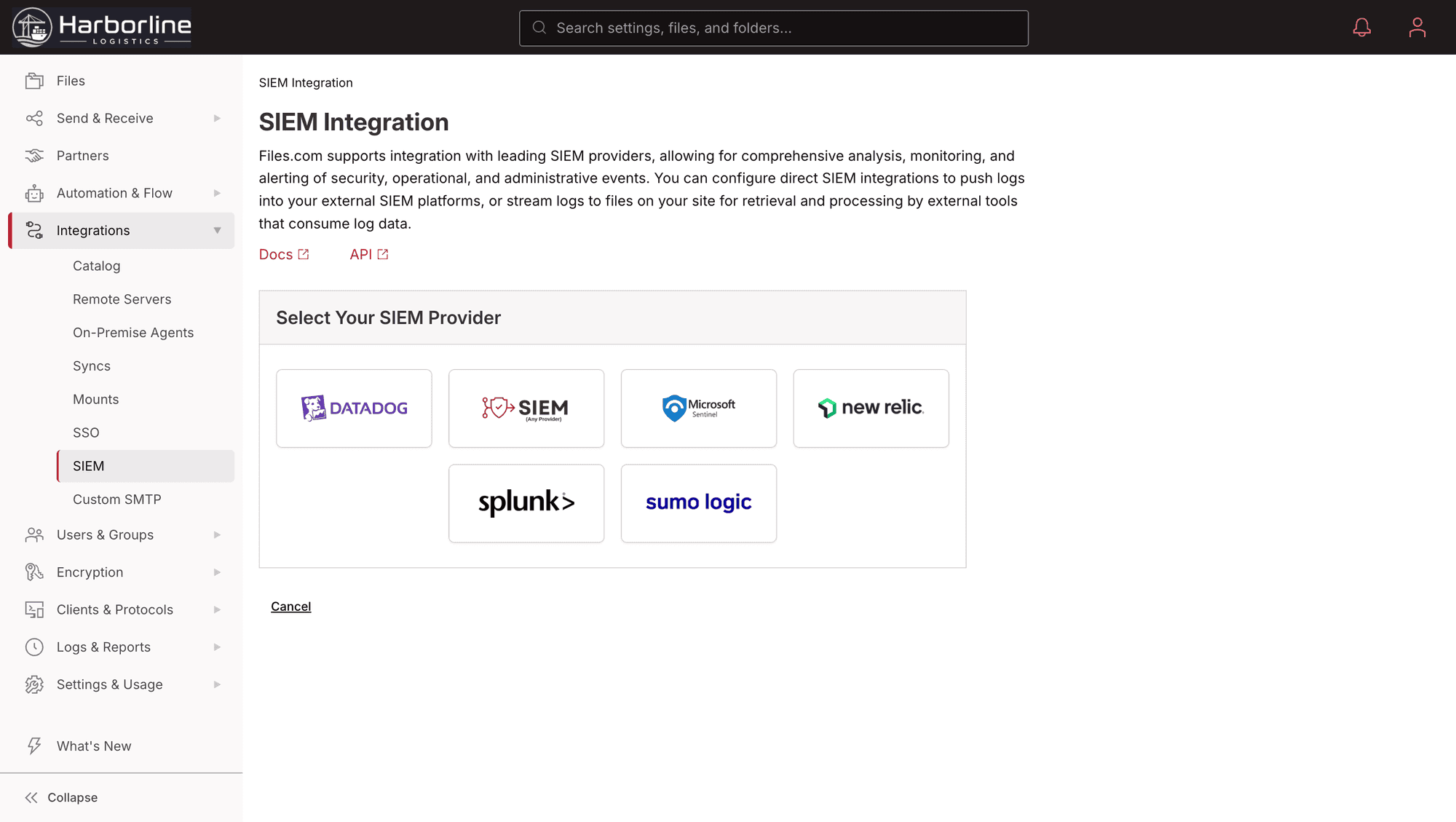The width and height of the screenshot is (1456, 822).
Task: Open the user account icon
Action: pyautogui.click(x=1417, y=28)
